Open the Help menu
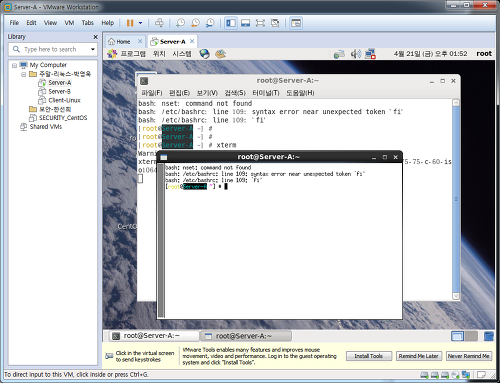The width and height of the screenshot is (500, 383). 108,23
